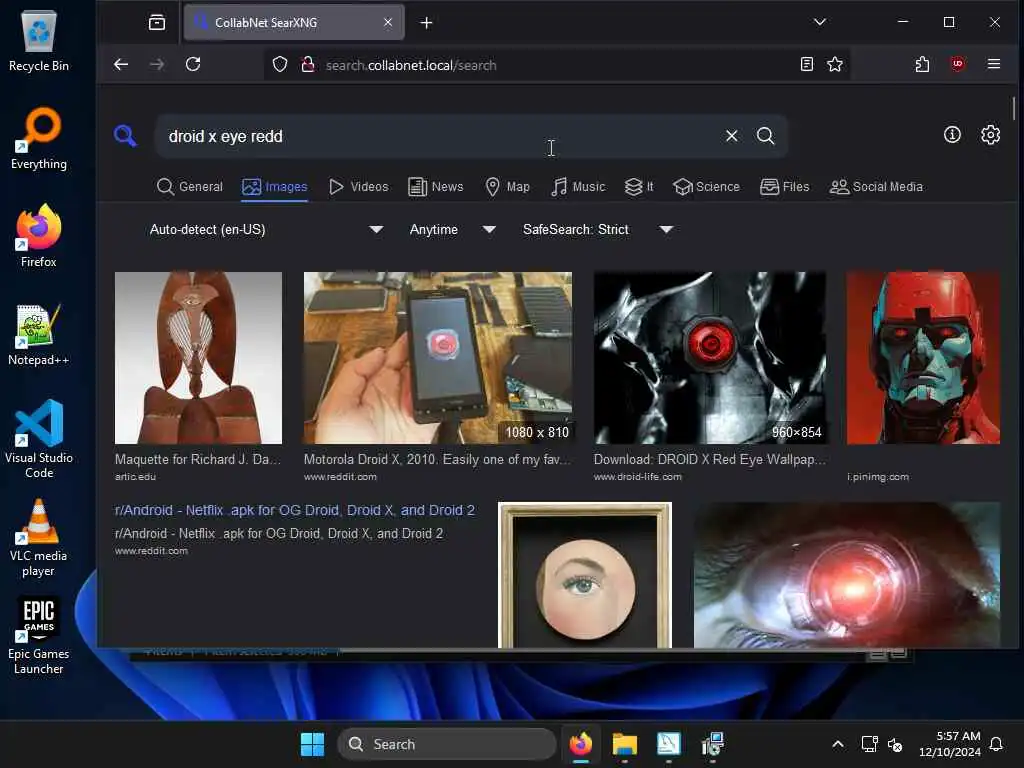Select Recycle Bin desktop icon

39,40
